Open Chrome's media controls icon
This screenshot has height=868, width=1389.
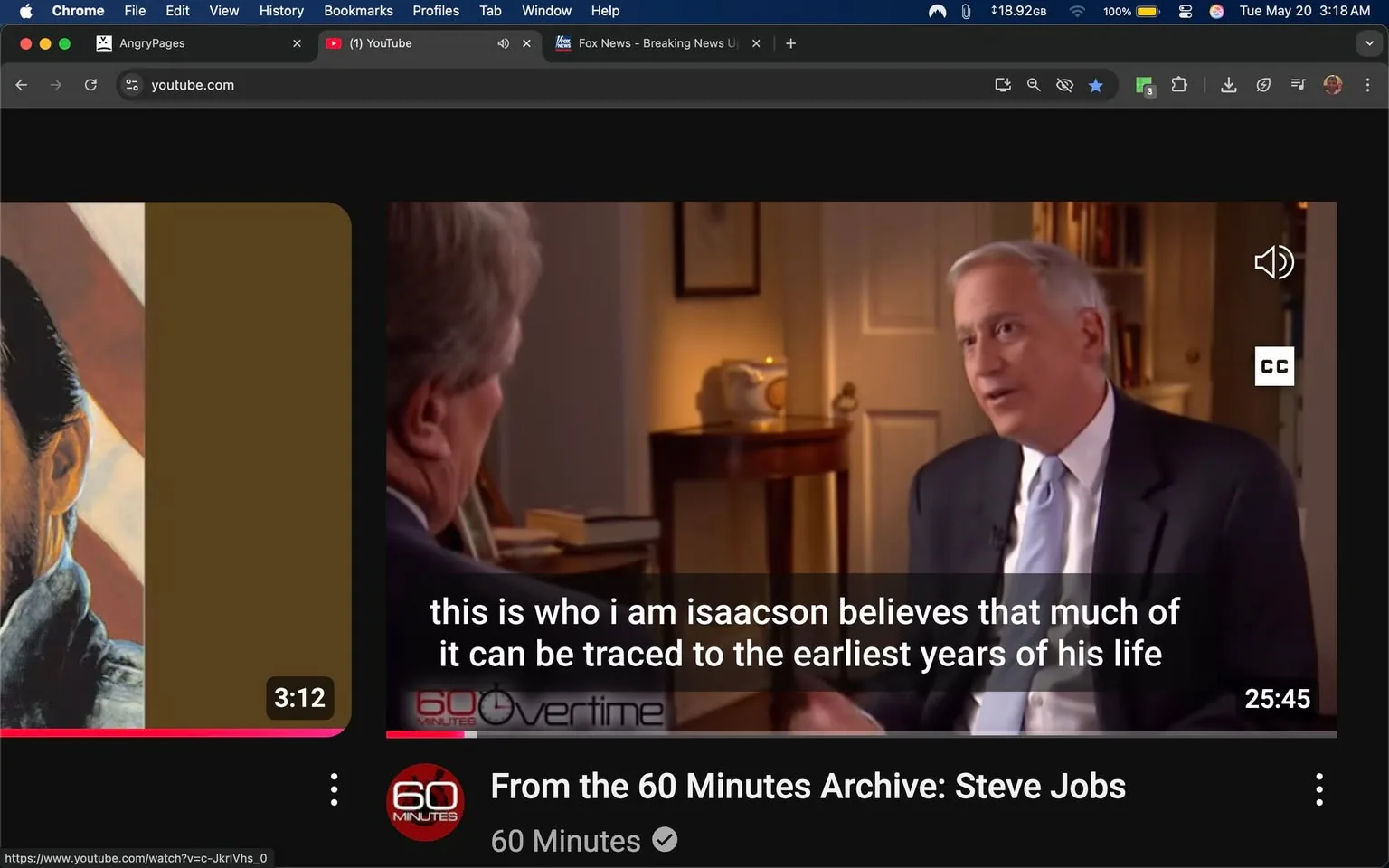tap(1298, 84)
